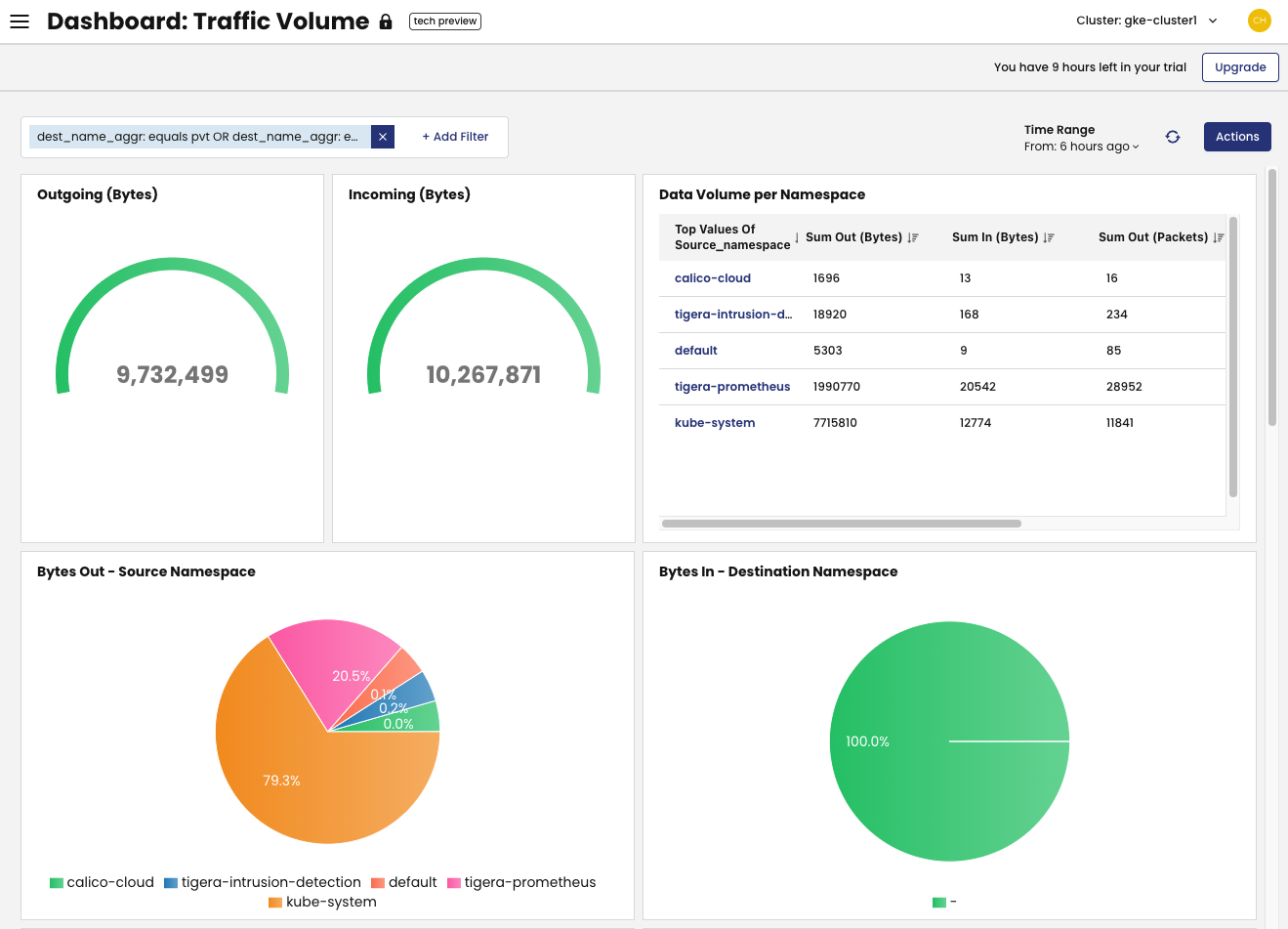Click the refresh icon near Time Range

(1173, 137)
